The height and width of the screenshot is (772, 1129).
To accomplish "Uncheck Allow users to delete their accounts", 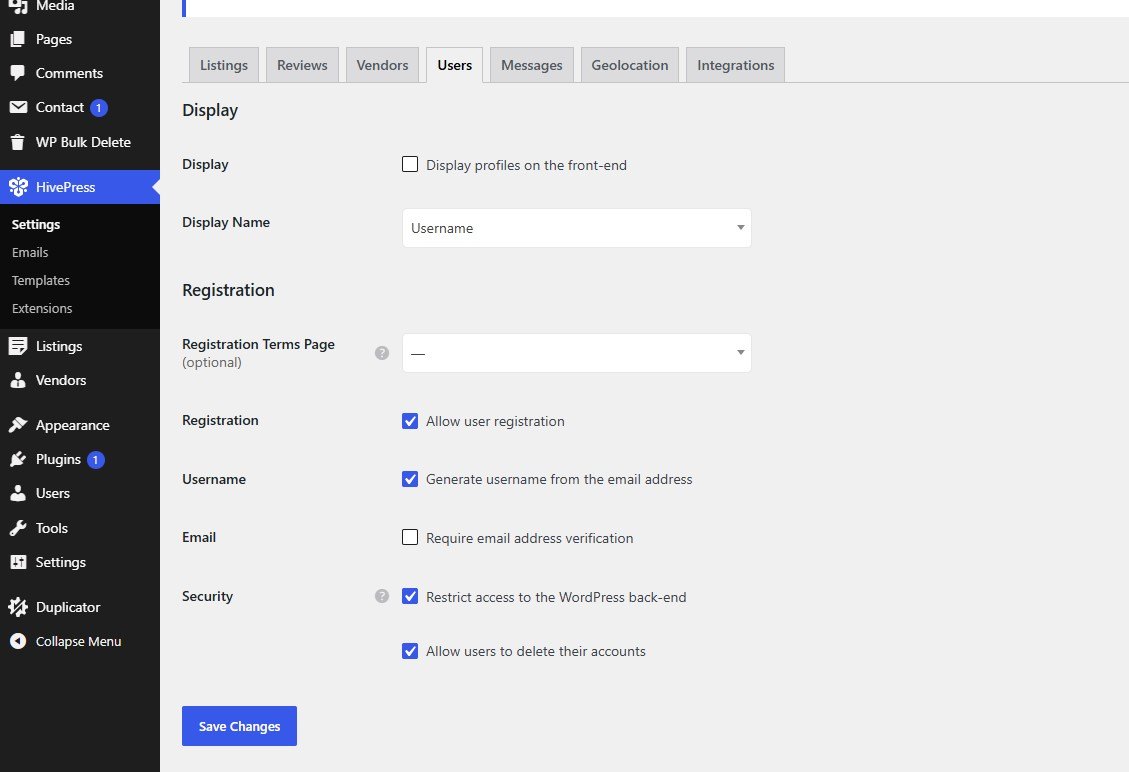I will point(410,651).
